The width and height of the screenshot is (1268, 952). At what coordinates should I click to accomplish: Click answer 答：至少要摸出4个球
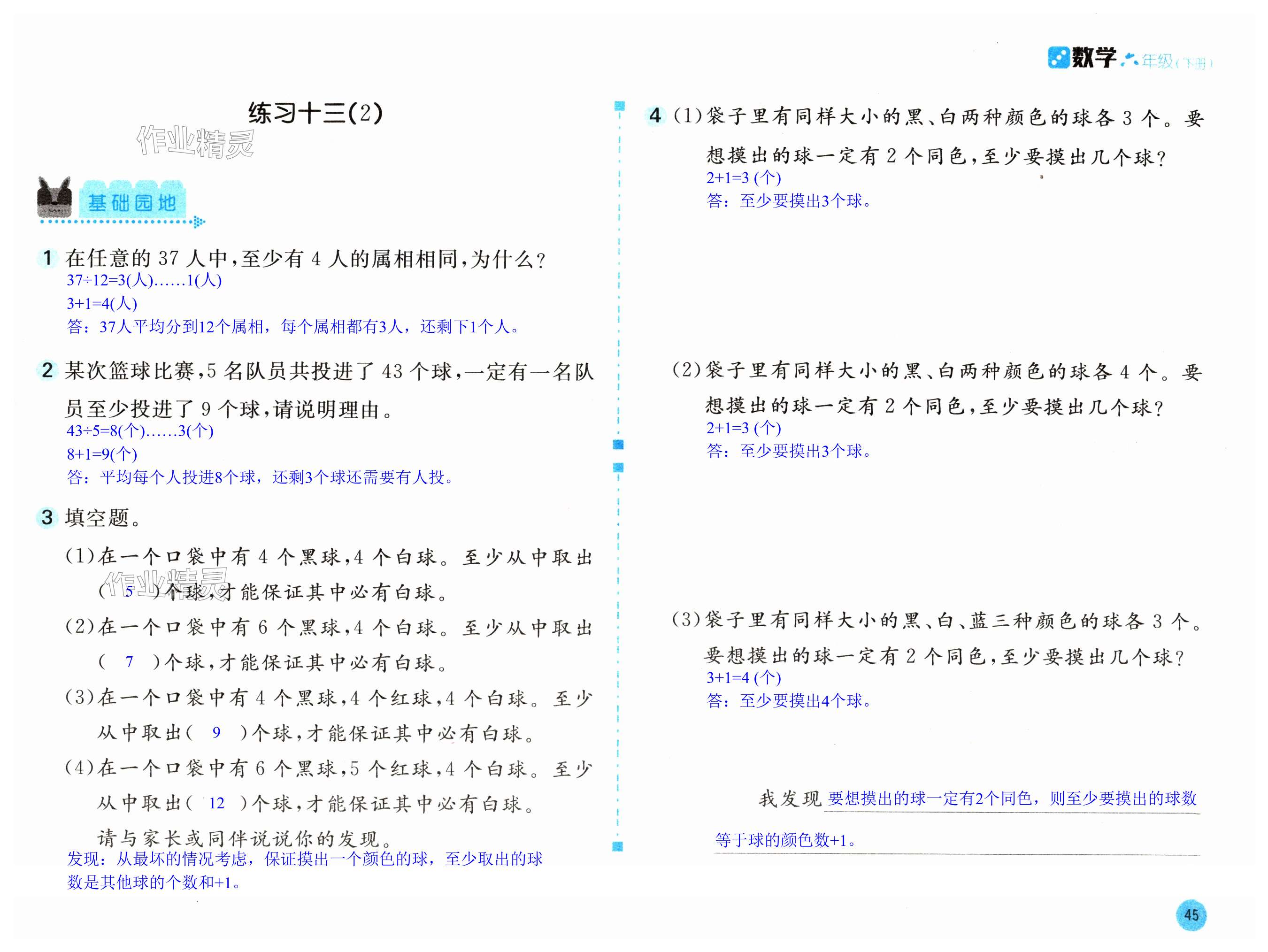point(788,700)
